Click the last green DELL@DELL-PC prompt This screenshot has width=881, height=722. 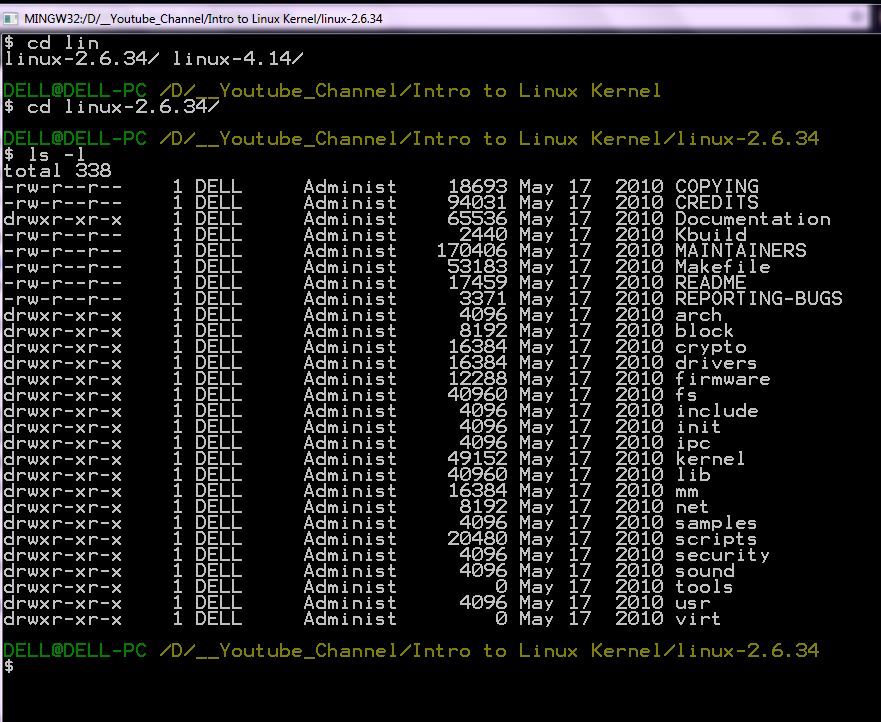click(x=75, y=651)
